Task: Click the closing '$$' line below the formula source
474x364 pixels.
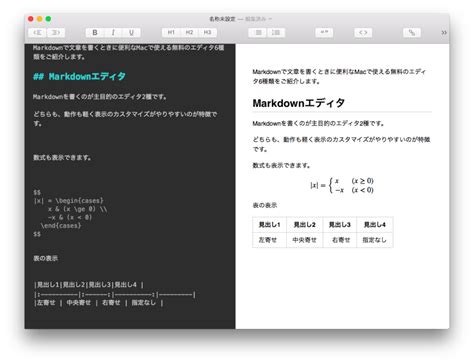Action: coord(37,234)
